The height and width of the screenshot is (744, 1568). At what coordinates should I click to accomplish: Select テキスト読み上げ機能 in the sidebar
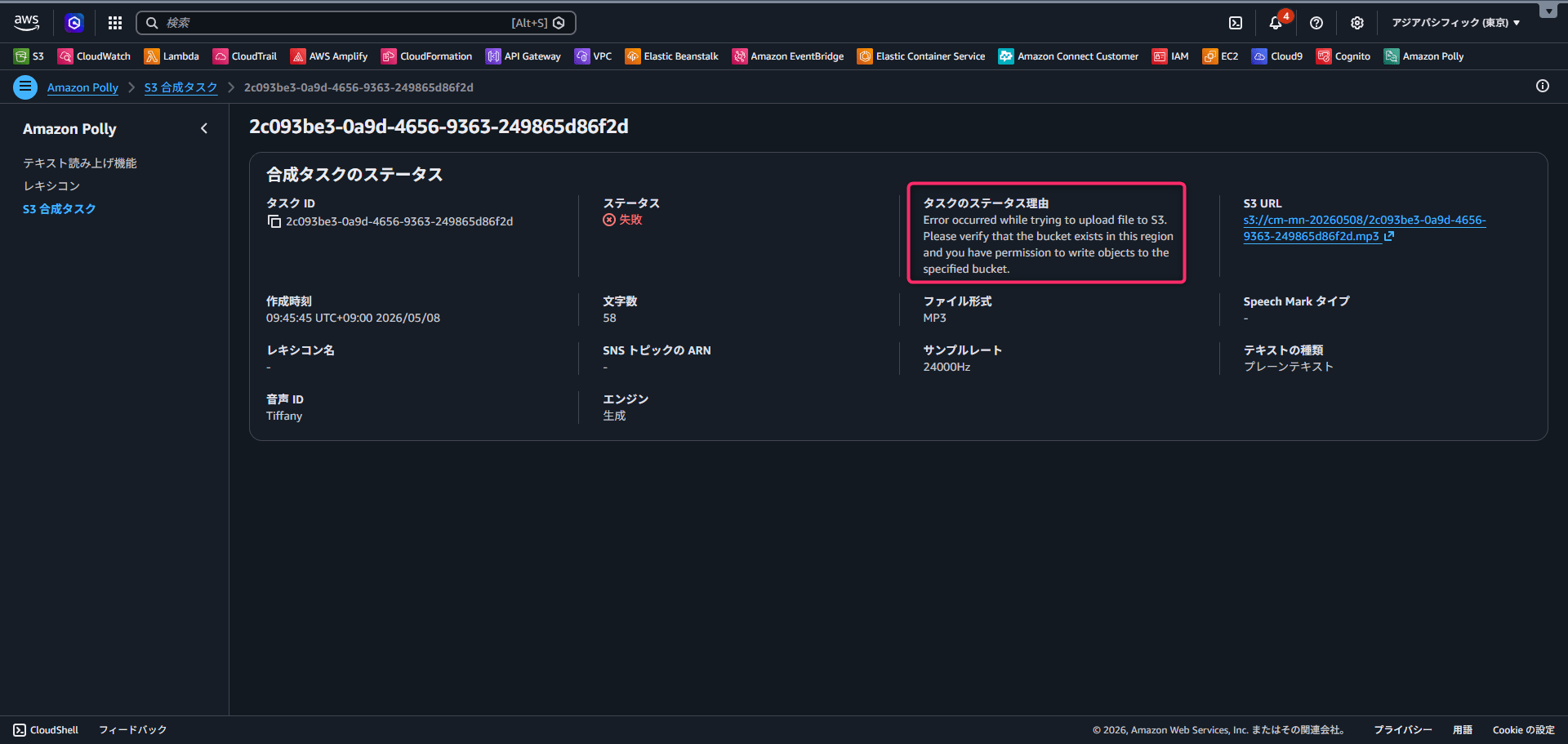pyautogui.click(x=80, y=163)
